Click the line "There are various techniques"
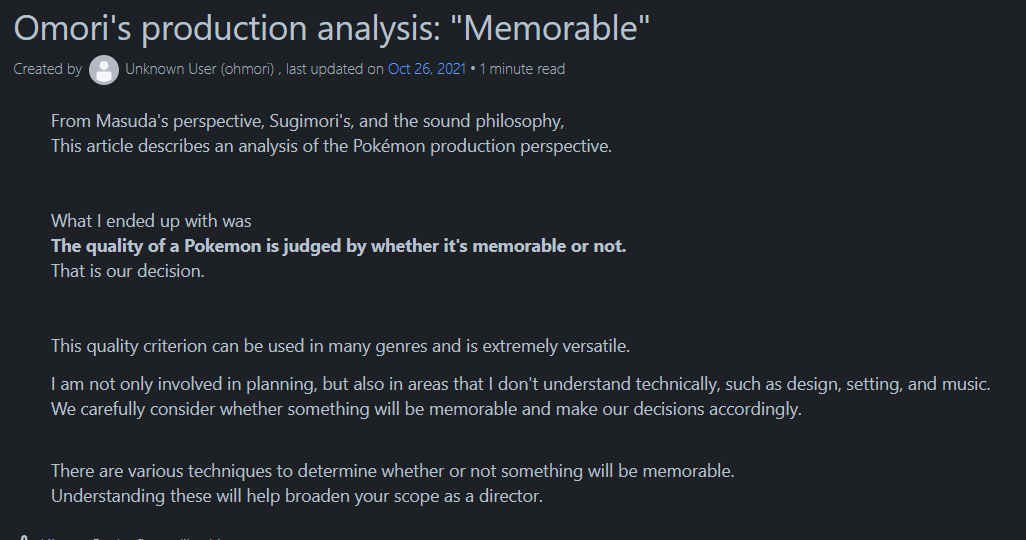1026x540 pixels. pyautogui.click(x=392, y=470)
